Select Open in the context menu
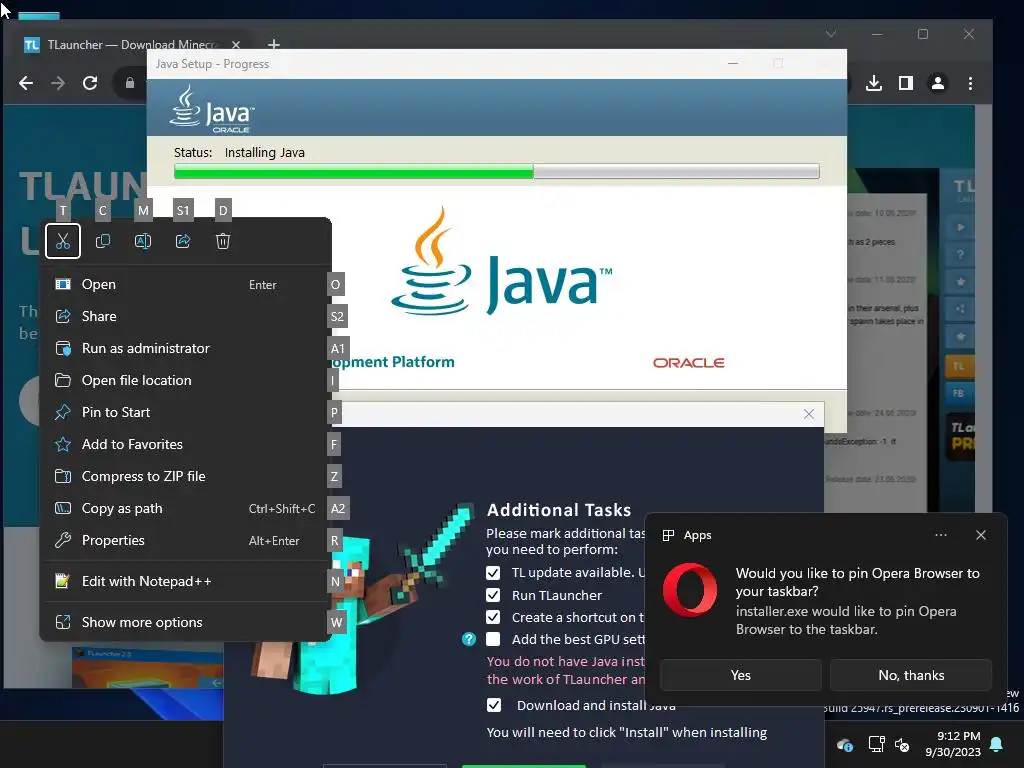1024x768 pixels. [x=185, y=284]
